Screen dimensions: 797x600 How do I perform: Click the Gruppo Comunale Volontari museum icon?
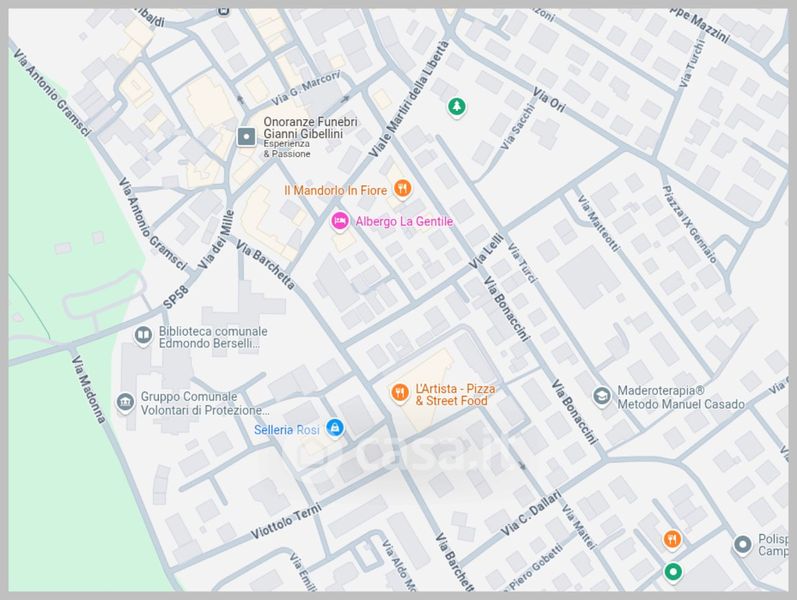click(x=125, y=402)
